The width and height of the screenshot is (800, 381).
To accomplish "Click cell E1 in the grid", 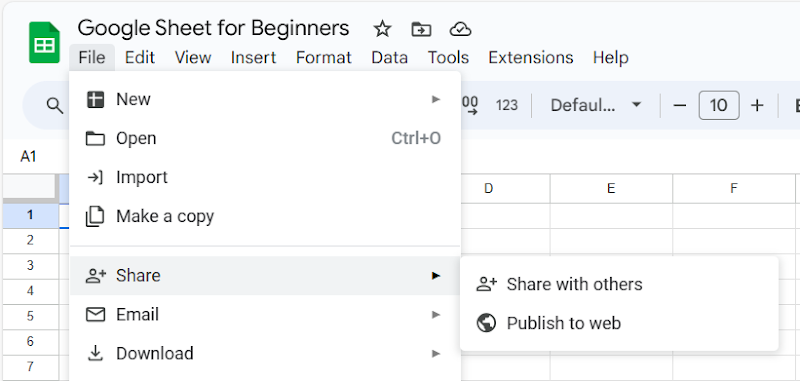I will 611,216.
